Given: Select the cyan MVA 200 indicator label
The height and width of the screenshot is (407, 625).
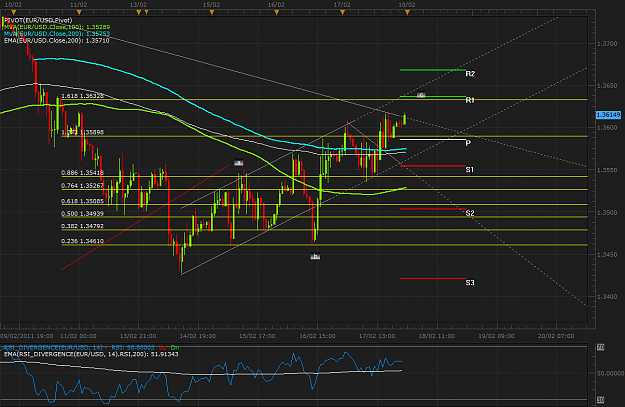Looking at the screenshot, I should point(57,34).
